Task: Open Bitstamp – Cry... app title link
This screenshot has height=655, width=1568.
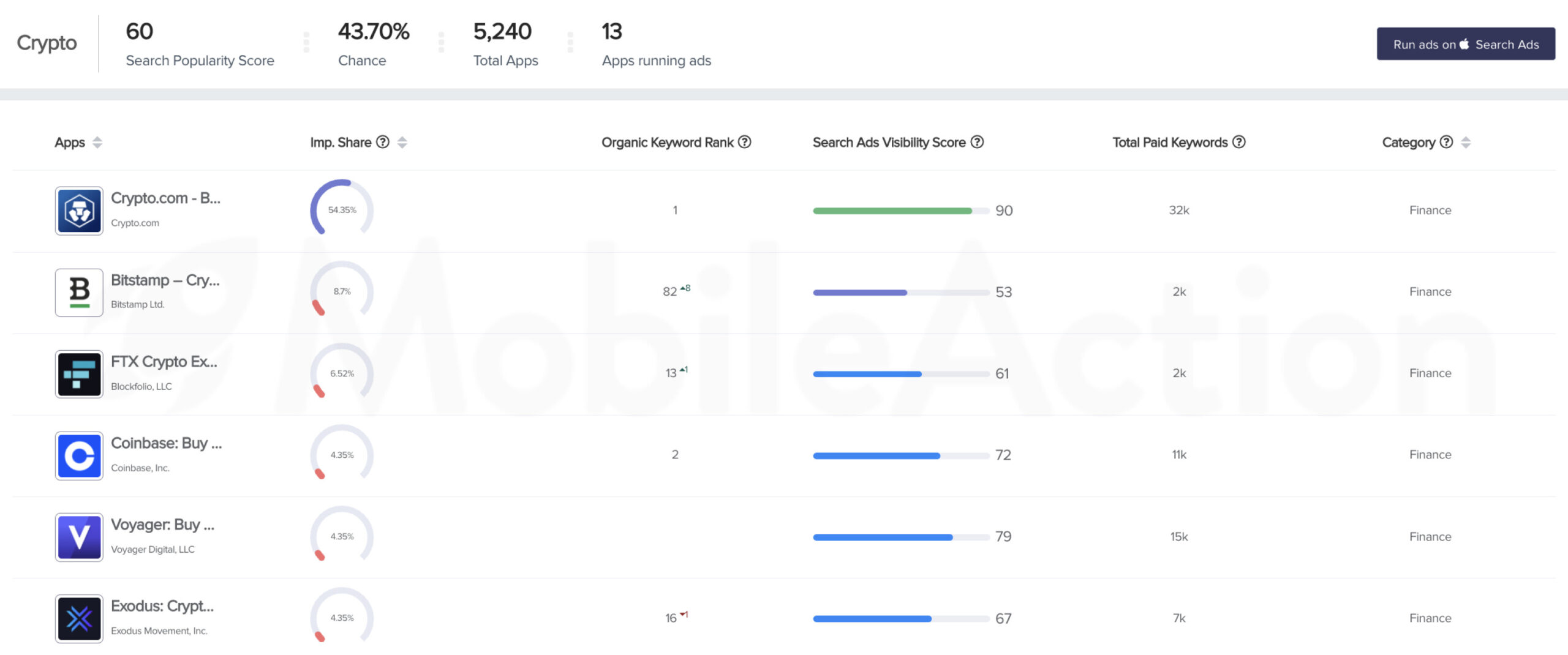Action: point(165,280)
